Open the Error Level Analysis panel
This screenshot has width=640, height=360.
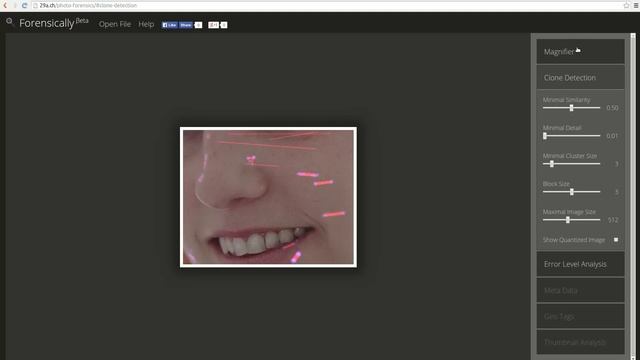(580, 264)
